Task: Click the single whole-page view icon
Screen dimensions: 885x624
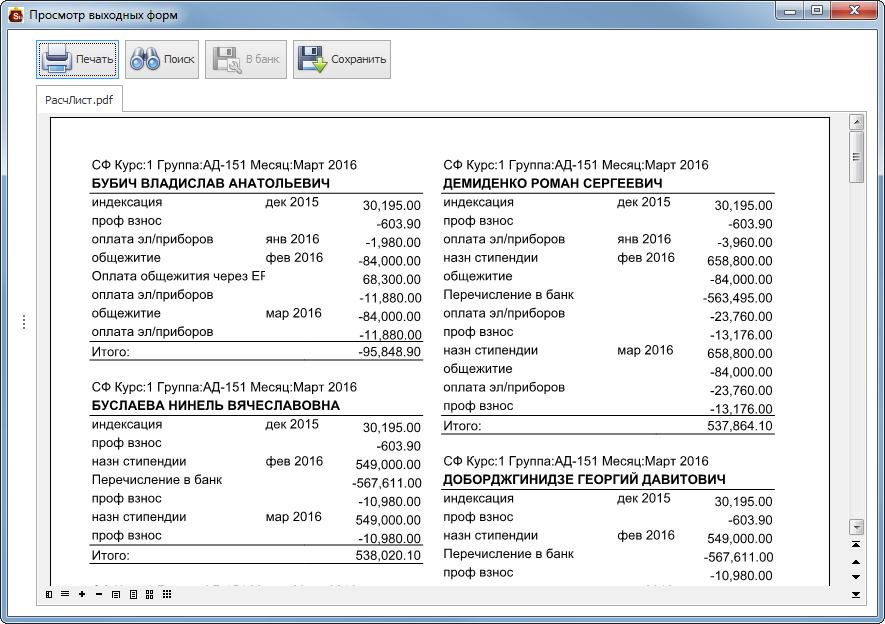Action: pyautogui.click(x=133, y=594)
